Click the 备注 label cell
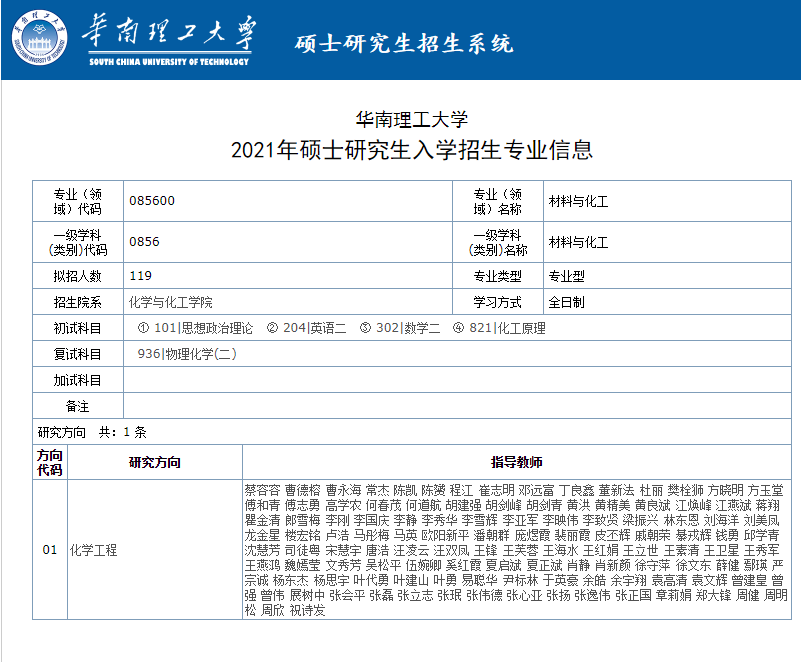Image resolution: width=805 pixels, height=662 pixels. coord(78,407)
